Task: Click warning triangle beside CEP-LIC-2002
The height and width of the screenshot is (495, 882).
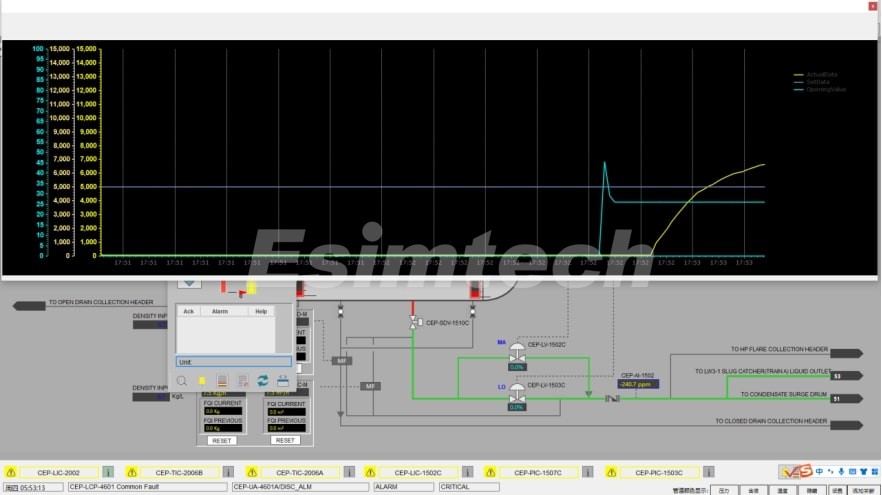Action: coord(11,472)
